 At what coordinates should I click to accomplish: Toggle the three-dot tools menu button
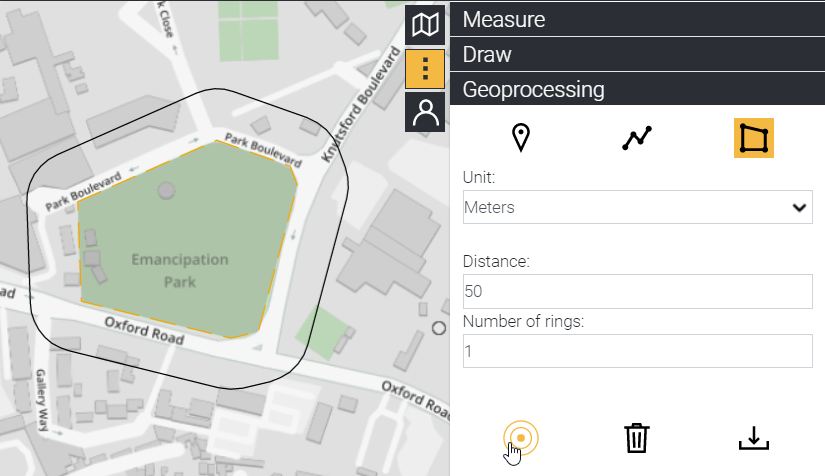(x=425, y=69)
